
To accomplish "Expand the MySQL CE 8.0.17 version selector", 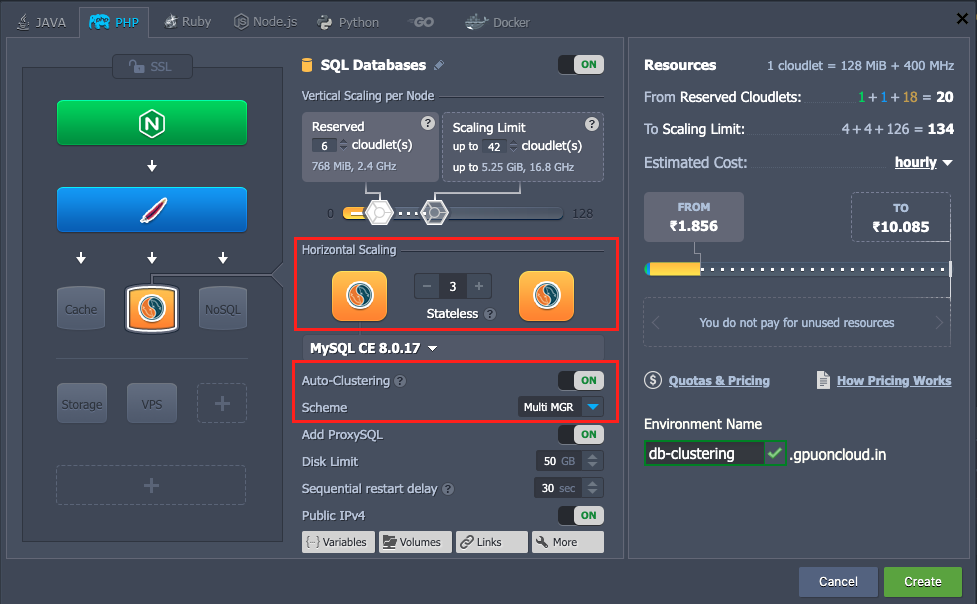I will click(374, 348).
